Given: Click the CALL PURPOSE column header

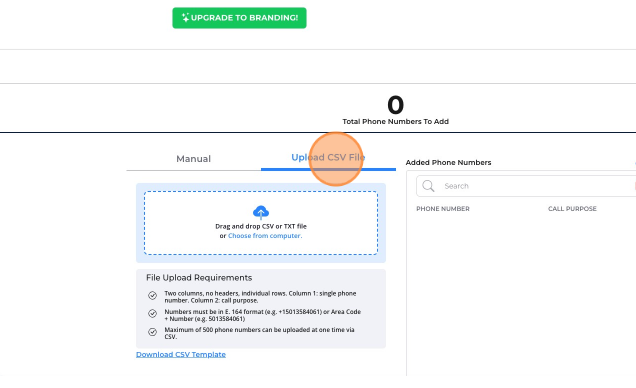Looking at the screenshot, I should click(x=572, y=209).
